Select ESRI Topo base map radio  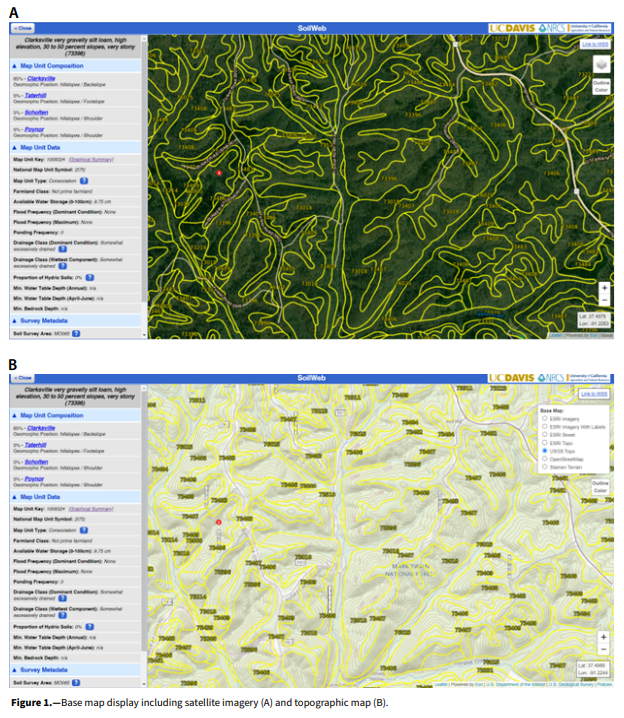pyautogui.click(x=545, y=443)
